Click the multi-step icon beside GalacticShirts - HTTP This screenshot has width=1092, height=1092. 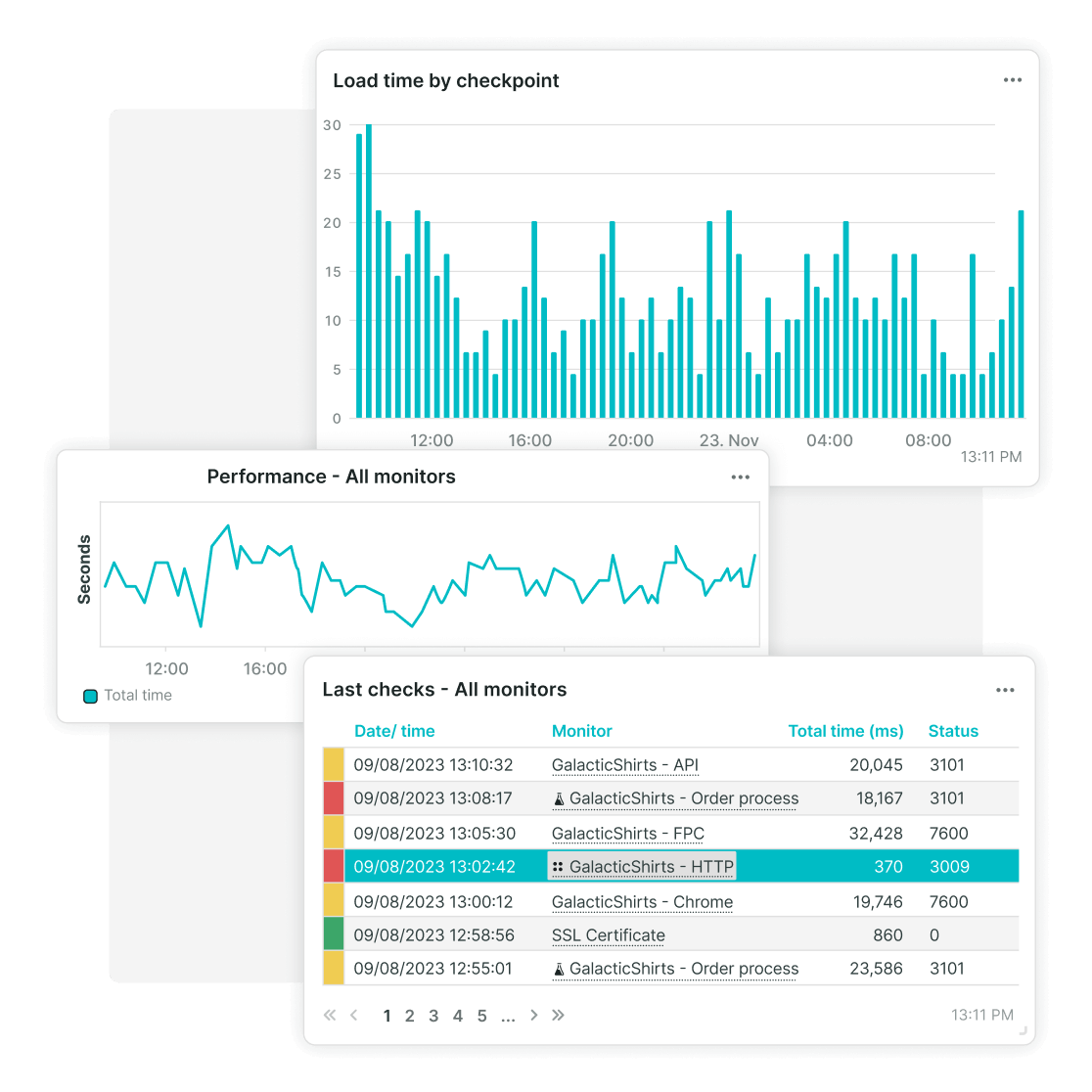558,867
